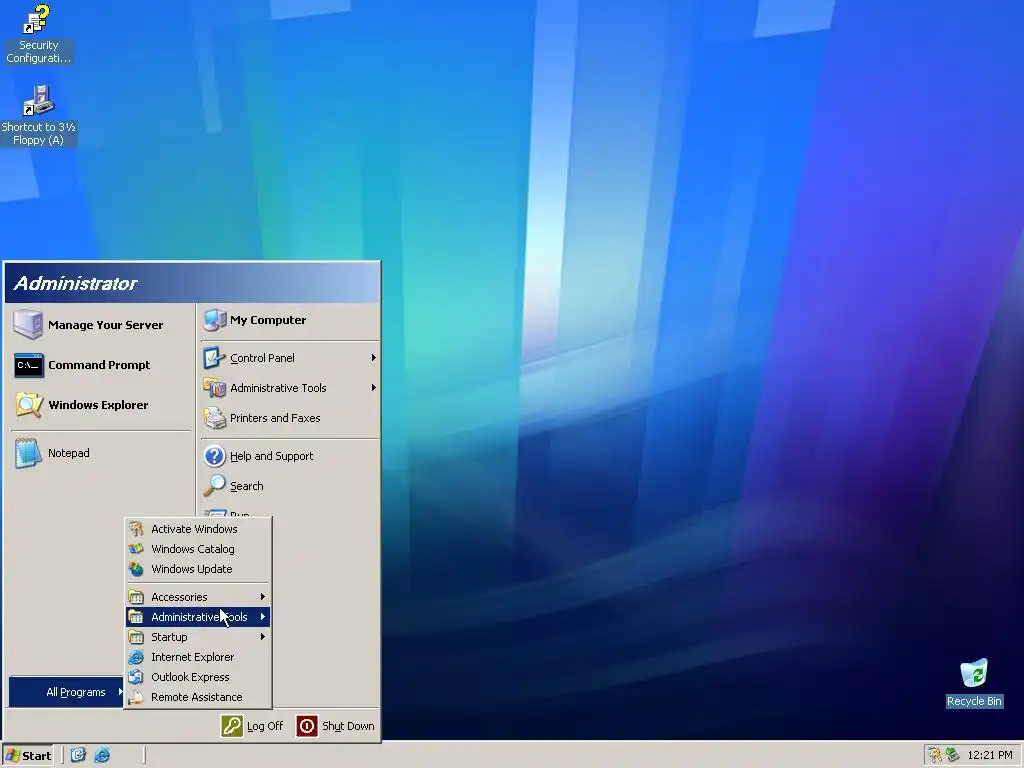The height and width of the screenshot is (768, 1024).
Task: Expand Administrative Tools arrow in right column
Action: pos(374,388)
